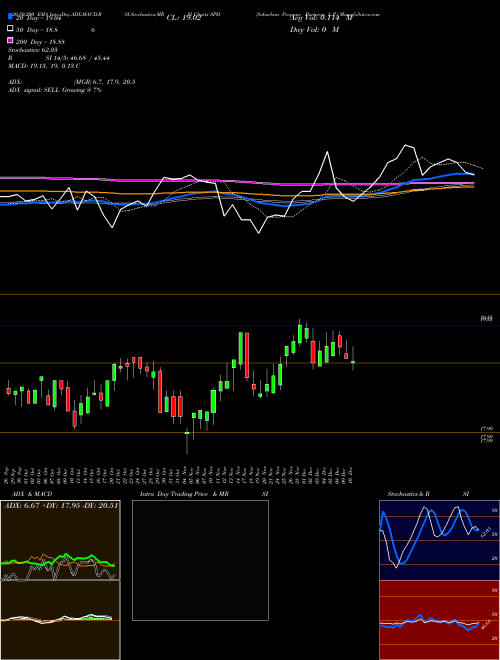Image resolution: width=500 pixels, height=660 pixels.
Task: Click the 'MACD: 19.13, 19, 0.13 C' readout
Action: [44, 66]
